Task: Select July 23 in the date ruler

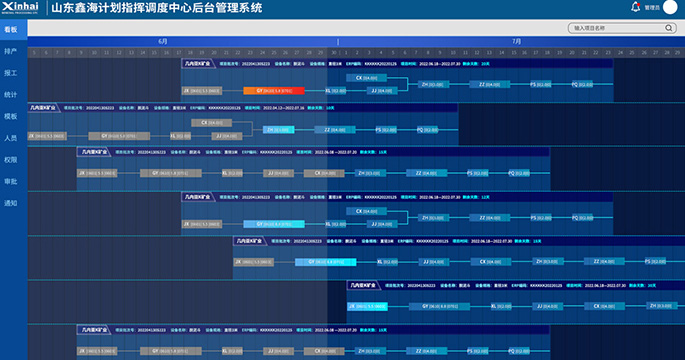Action: tap(608, 52)
